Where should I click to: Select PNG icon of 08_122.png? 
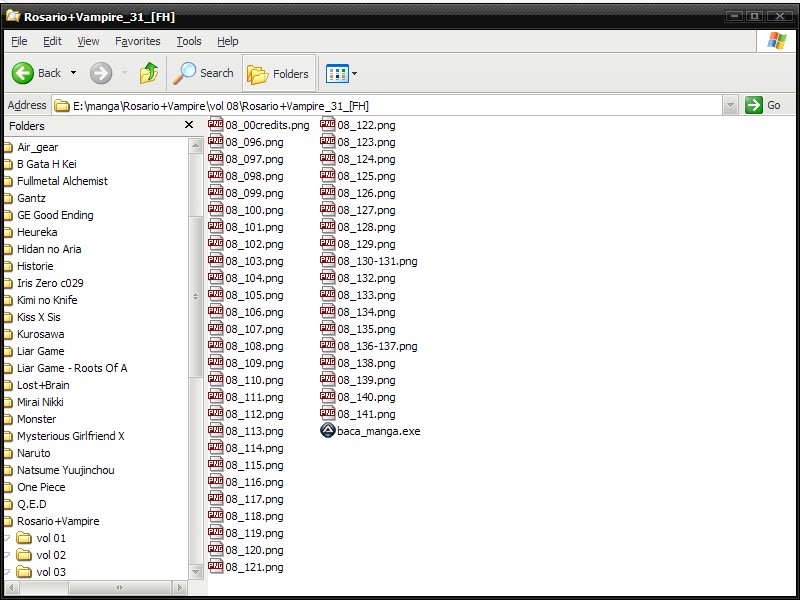pos(328,124)
